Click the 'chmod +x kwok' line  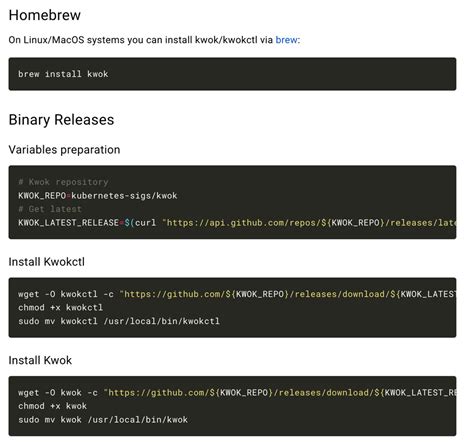[53, 406]
